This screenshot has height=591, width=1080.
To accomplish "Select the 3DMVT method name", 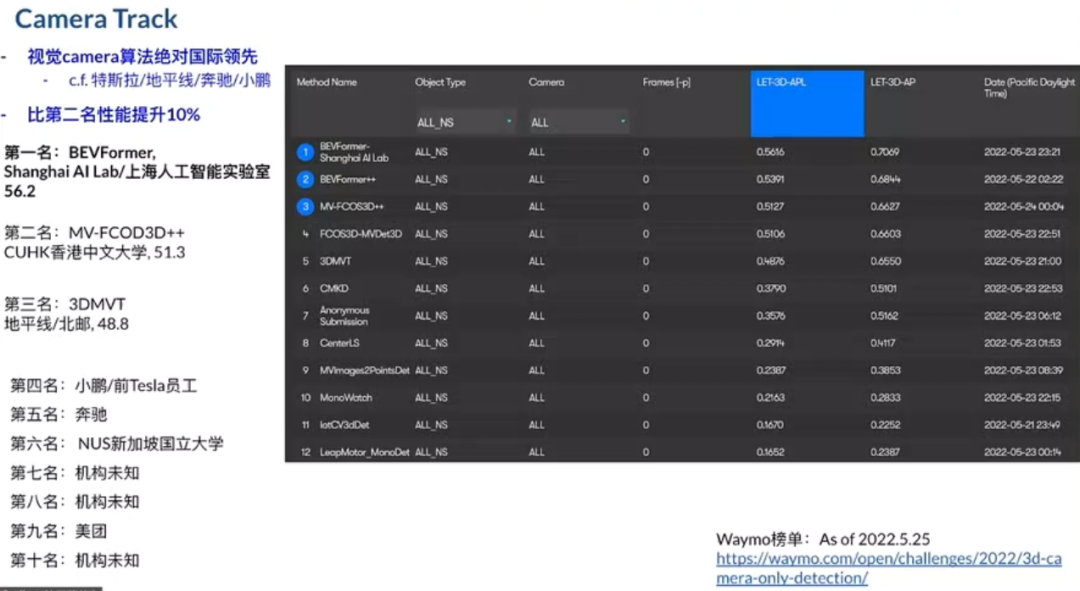I will pos(335,262).
